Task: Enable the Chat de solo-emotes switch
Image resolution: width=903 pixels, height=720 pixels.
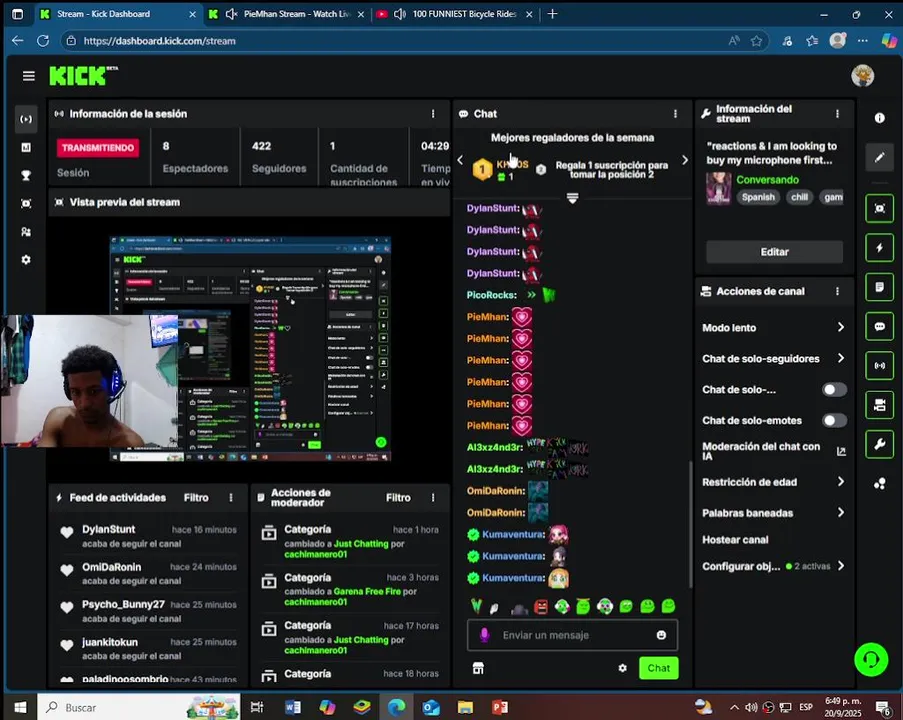Action: pyautogui.click(x=834, y=420)
